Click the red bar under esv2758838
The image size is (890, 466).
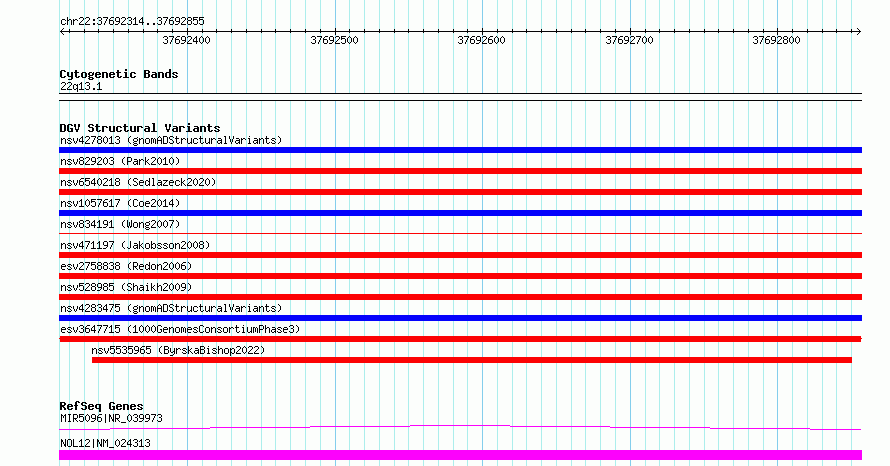[460, 276]
